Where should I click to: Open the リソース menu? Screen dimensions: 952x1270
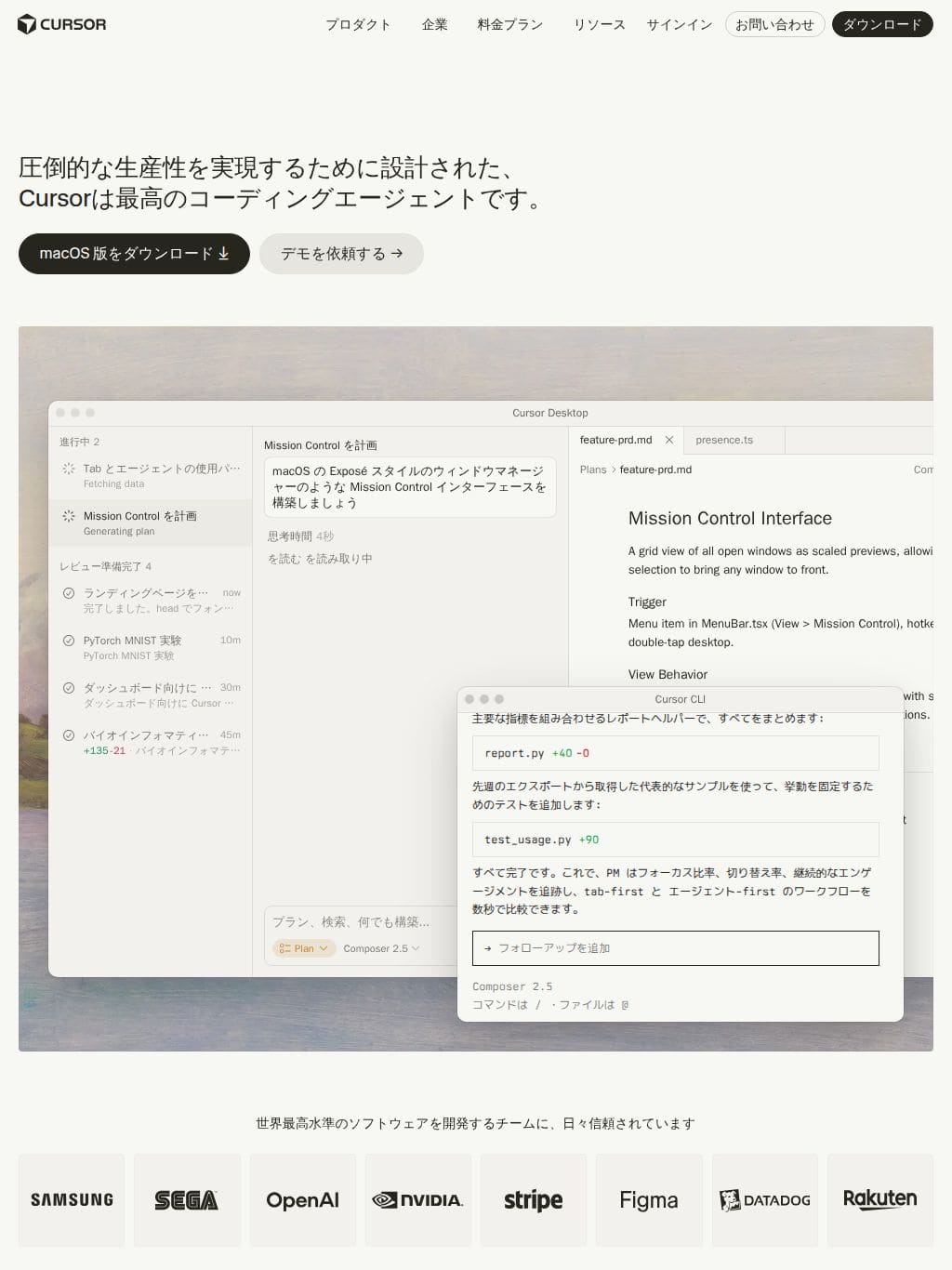[x=599, y=25]
